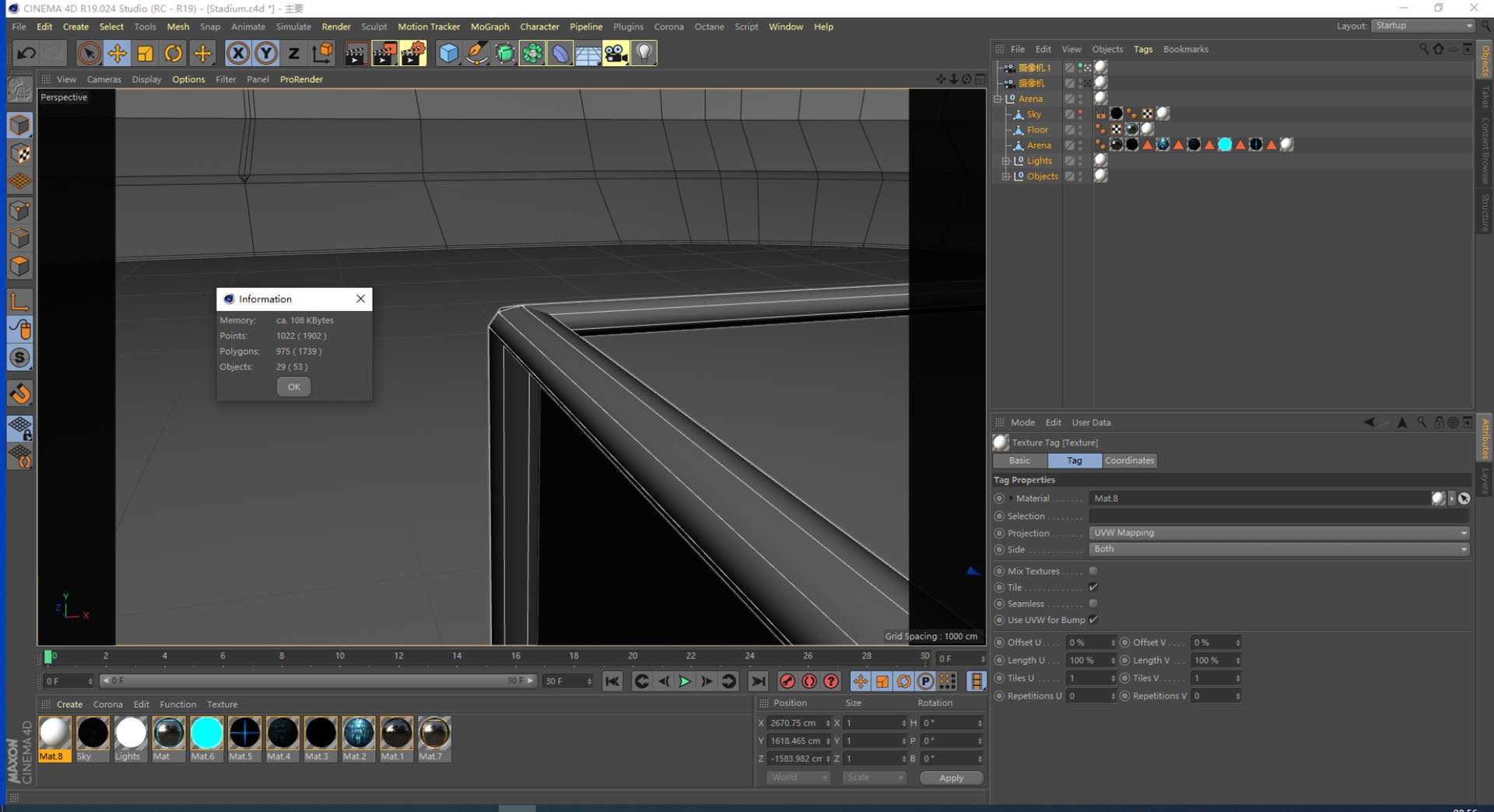Enable the Mix Textures checkbox
The image size is (1494, 812).
click(1093, 571)
